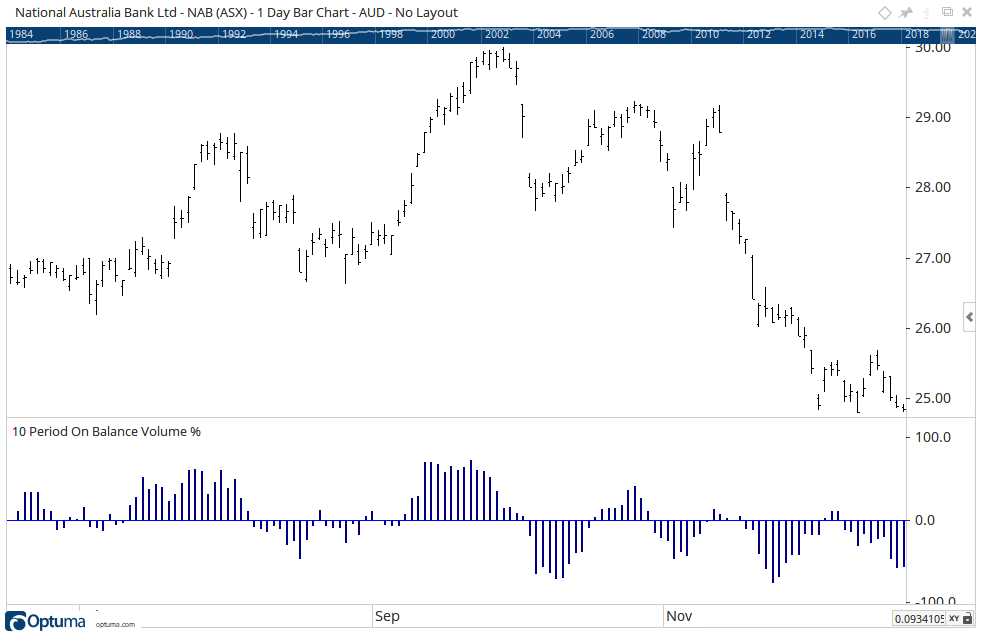Select the chart title 'National Australia Bank Ltd - NAB (ASX)'

pyautogui.click(x=131, y=13)
